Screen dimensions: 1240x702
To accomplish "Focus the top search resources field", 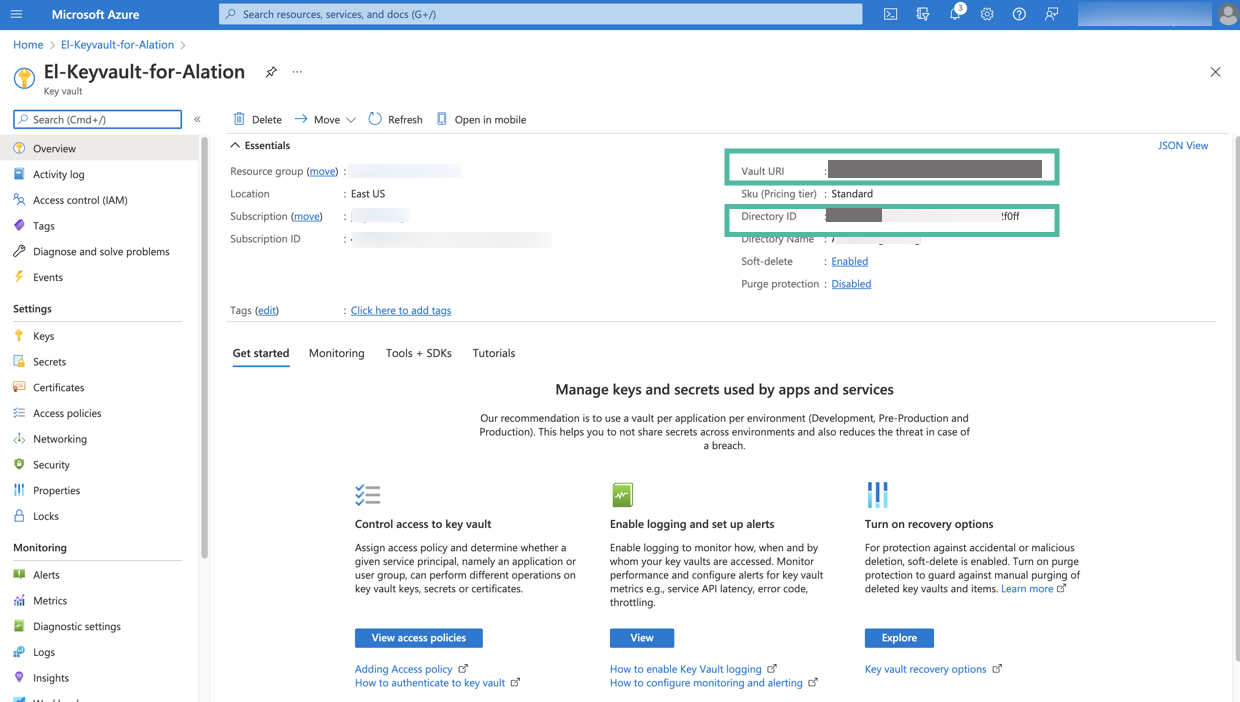I will [541, 14].
